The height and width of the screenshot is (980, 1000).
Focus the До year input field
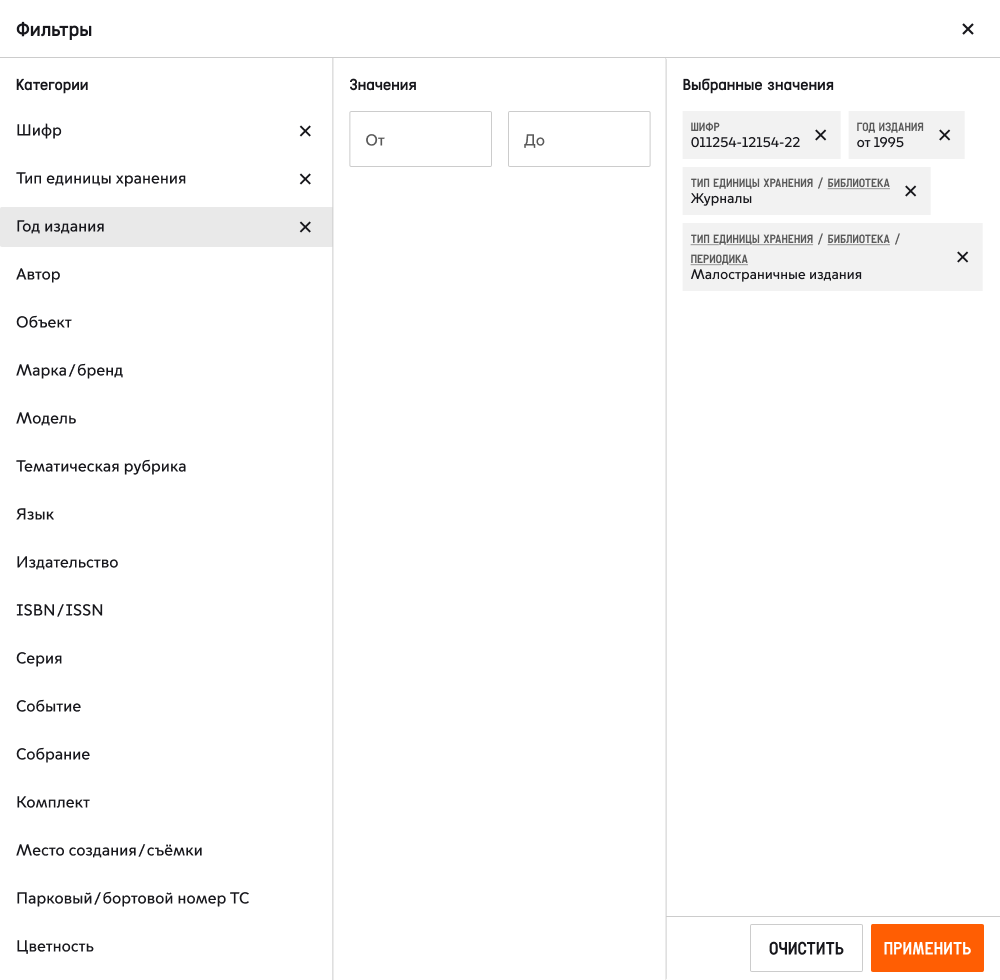tap(579, 139)
